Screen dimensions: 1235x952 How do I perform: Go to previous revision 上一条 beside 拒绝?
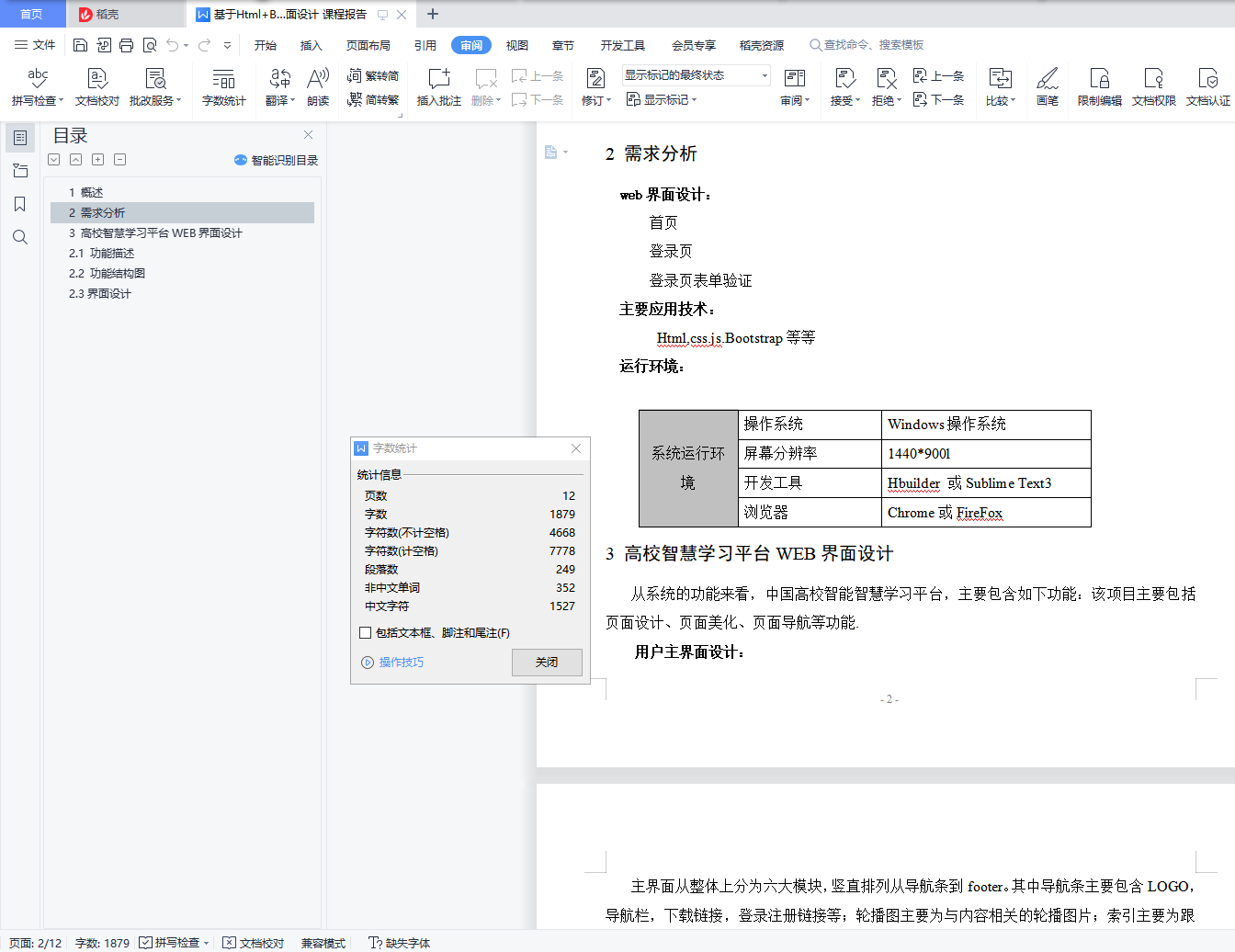pos(939,75)
